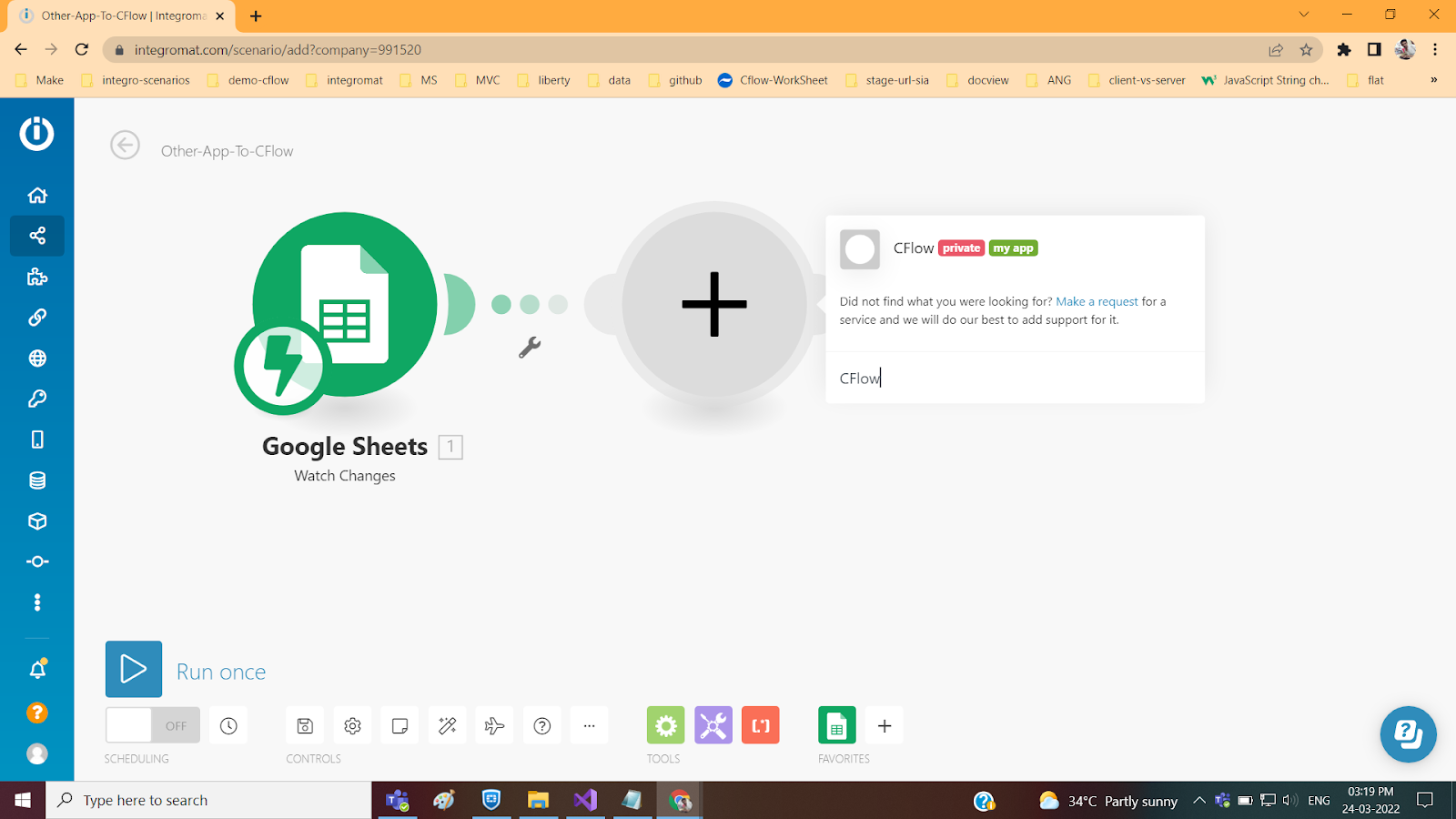Reload the current page
The height and width of the screenshot is (819, 1456).
(82, 50)
